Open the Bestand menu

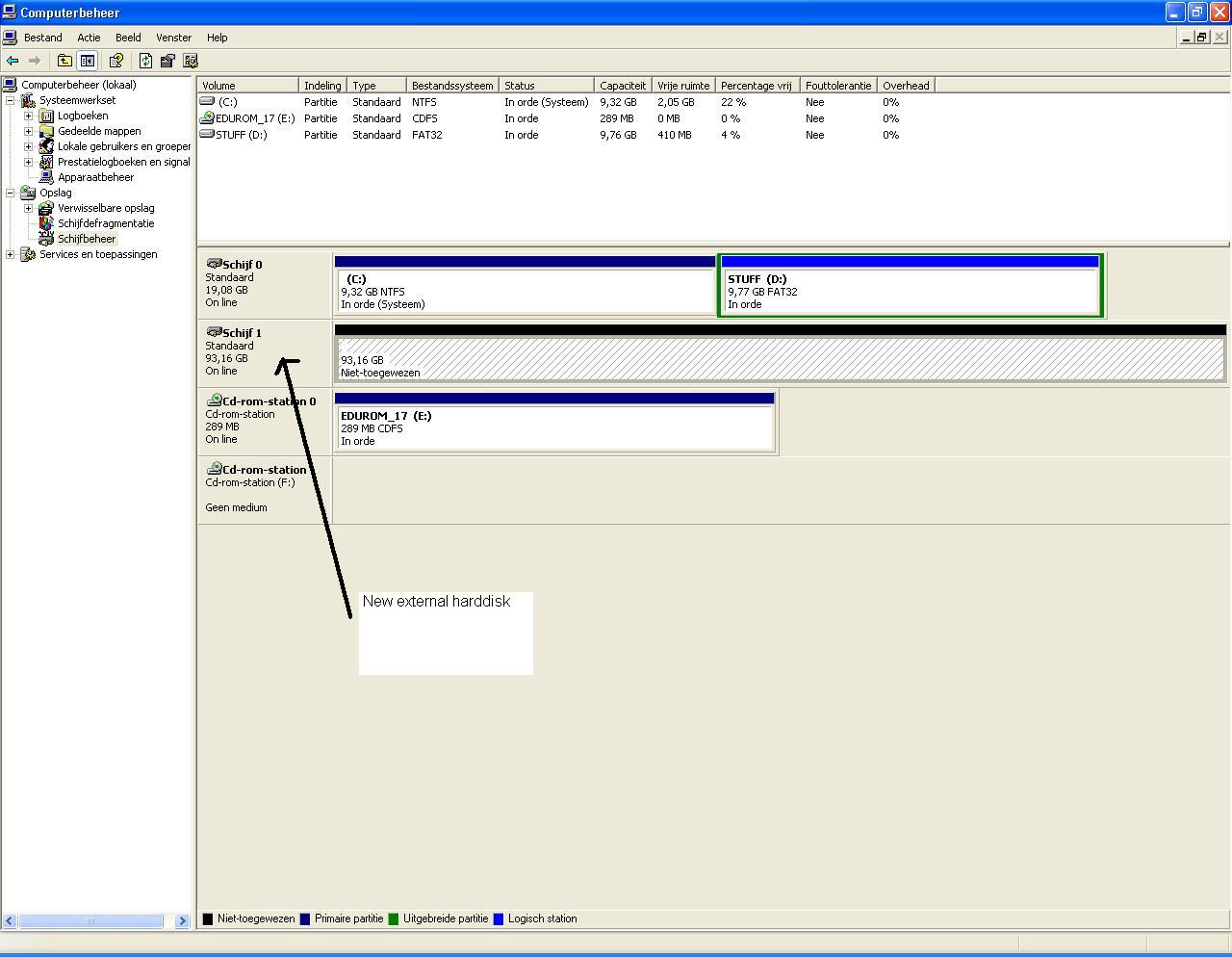[43, 38]
